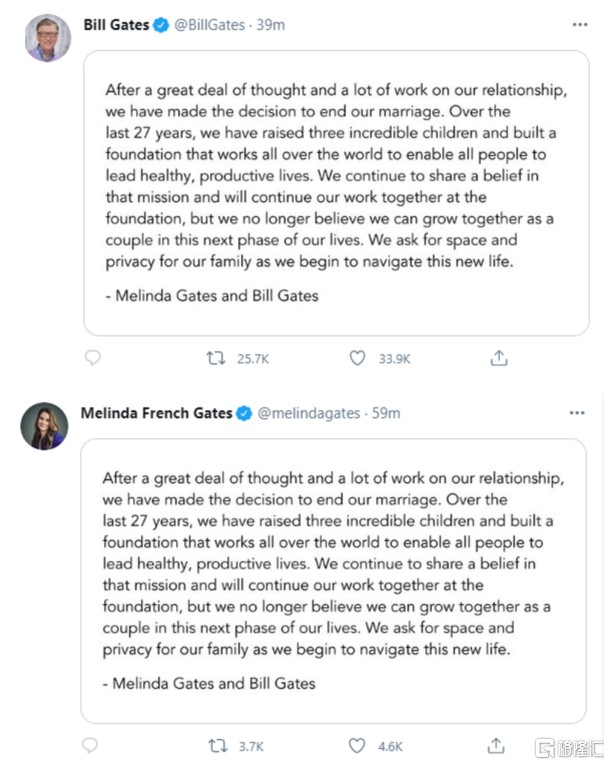Viewport: 610px width, 765px height.
Task: Open more options on Melinda's tweet
Action: pyautogui.click(x=577, y=412)
